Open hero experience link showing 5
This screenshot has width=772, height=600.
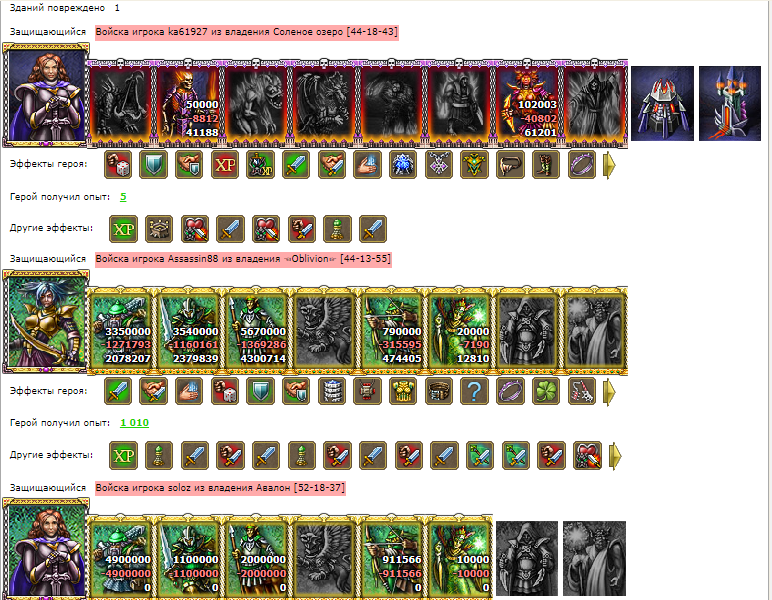point(123,197)
